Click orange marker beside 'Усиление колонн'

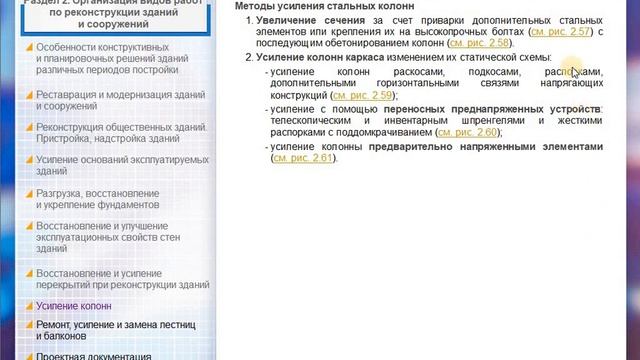pos(29,306)
